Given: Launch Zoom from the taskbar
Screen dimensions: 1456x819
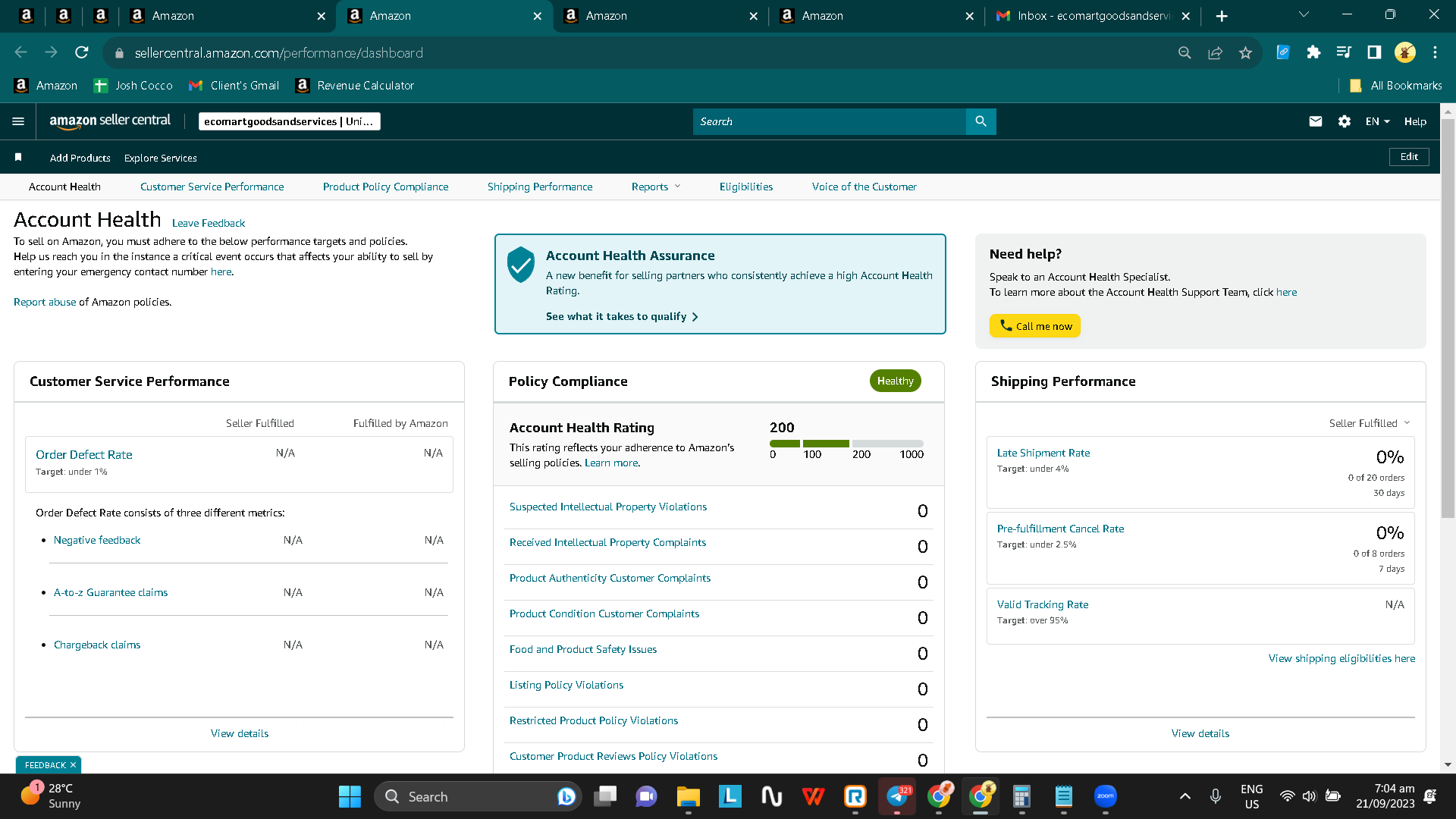Looking at the screenshot, I should click(x=1106, y=796).
